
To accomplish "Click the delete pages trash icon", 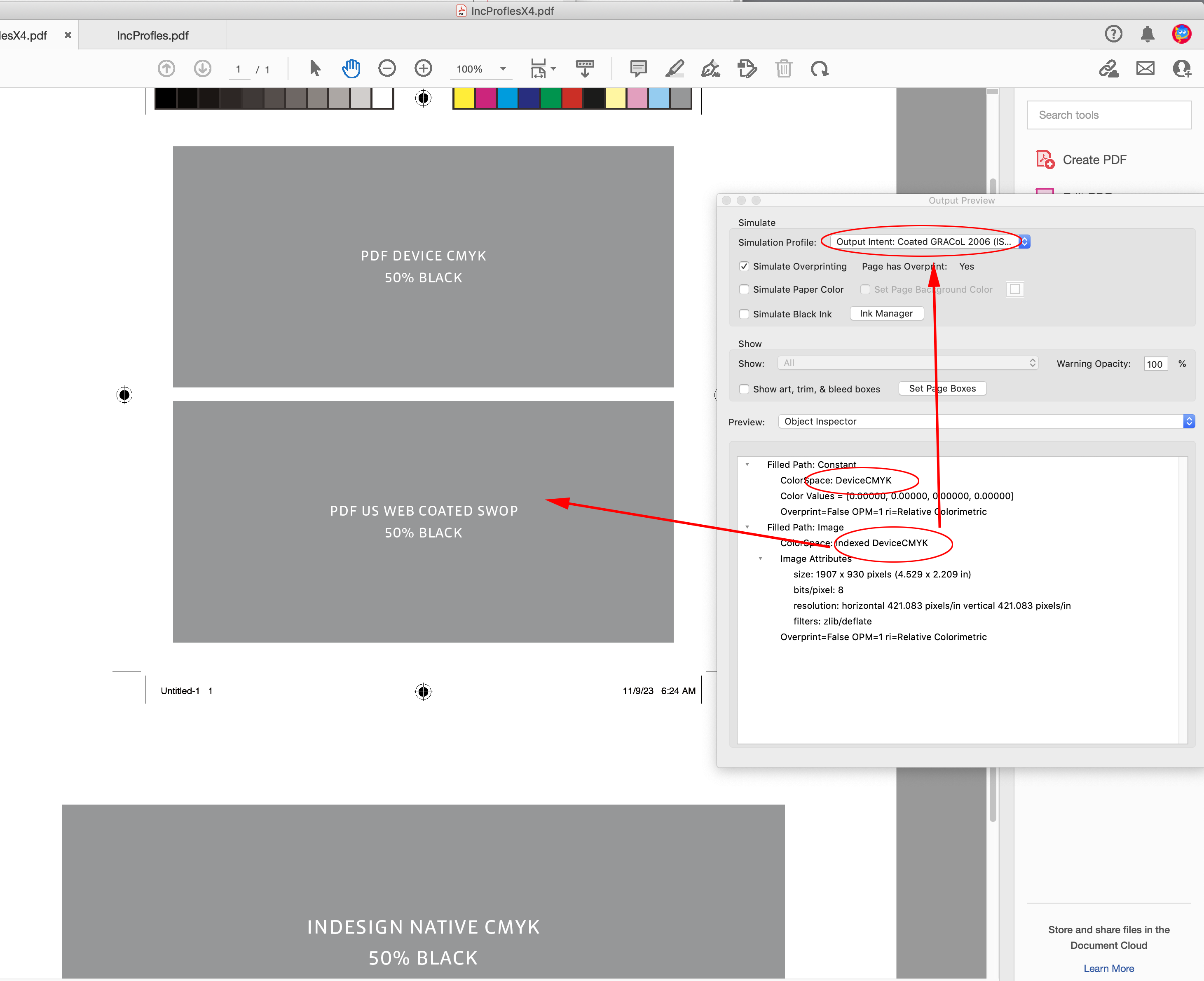I will 784,68.
